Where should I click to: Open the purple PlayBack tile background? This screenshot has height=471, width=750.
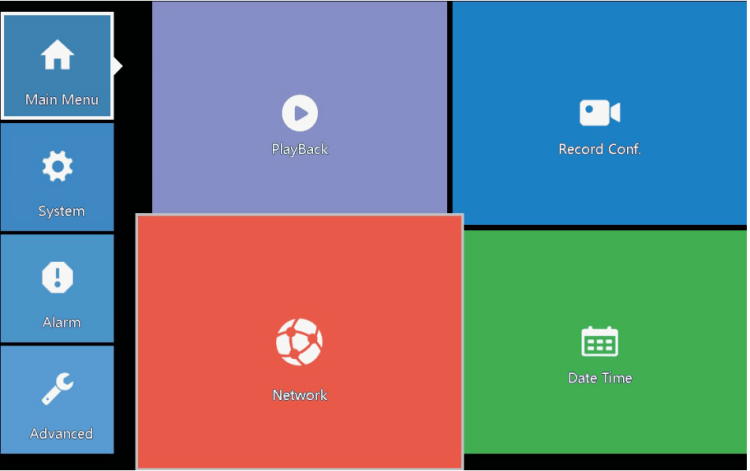pyautogui.click(x=220, y=60)
